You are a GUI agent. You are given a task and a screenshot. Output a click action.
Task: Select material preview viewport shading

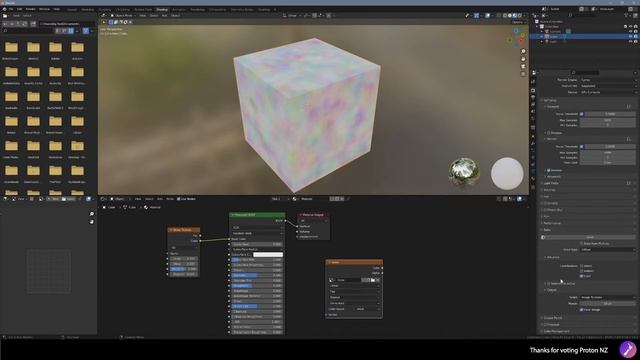point(515,16)
